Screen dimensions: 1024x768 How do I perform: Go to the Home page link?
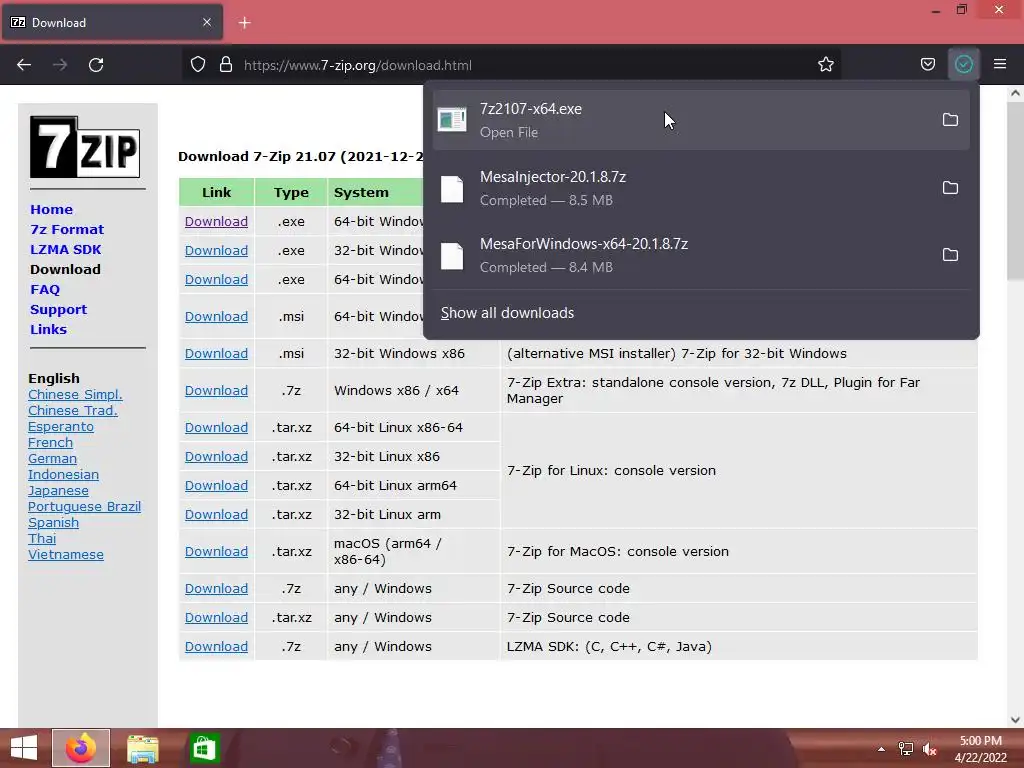(x=52, y=210)
